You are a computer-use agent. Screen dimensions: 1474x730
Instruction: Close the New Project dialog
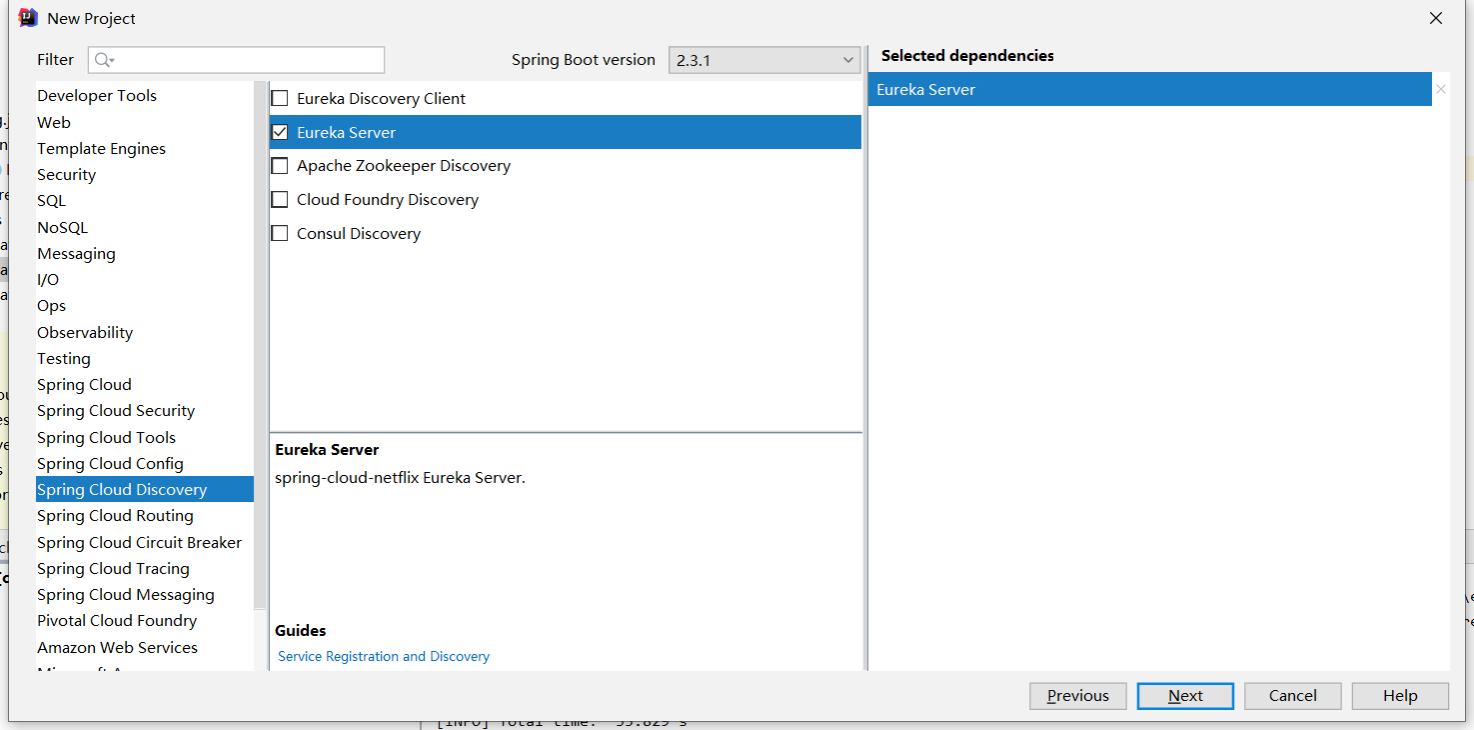(x=1436, y=18)
